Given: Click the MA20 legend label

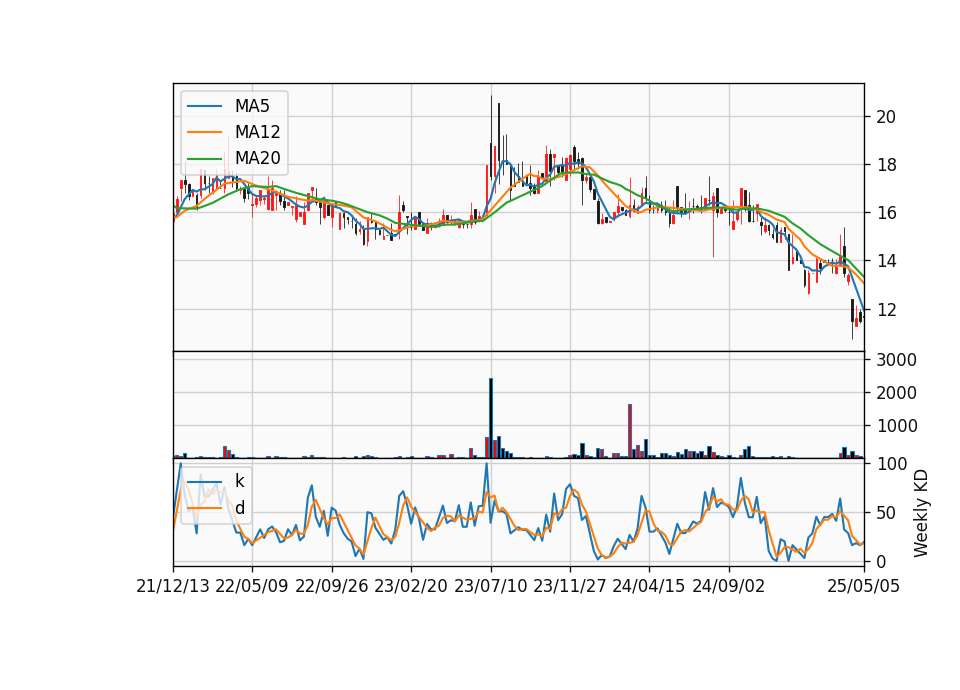Looking at the screenshot, I should click(257, 158).
